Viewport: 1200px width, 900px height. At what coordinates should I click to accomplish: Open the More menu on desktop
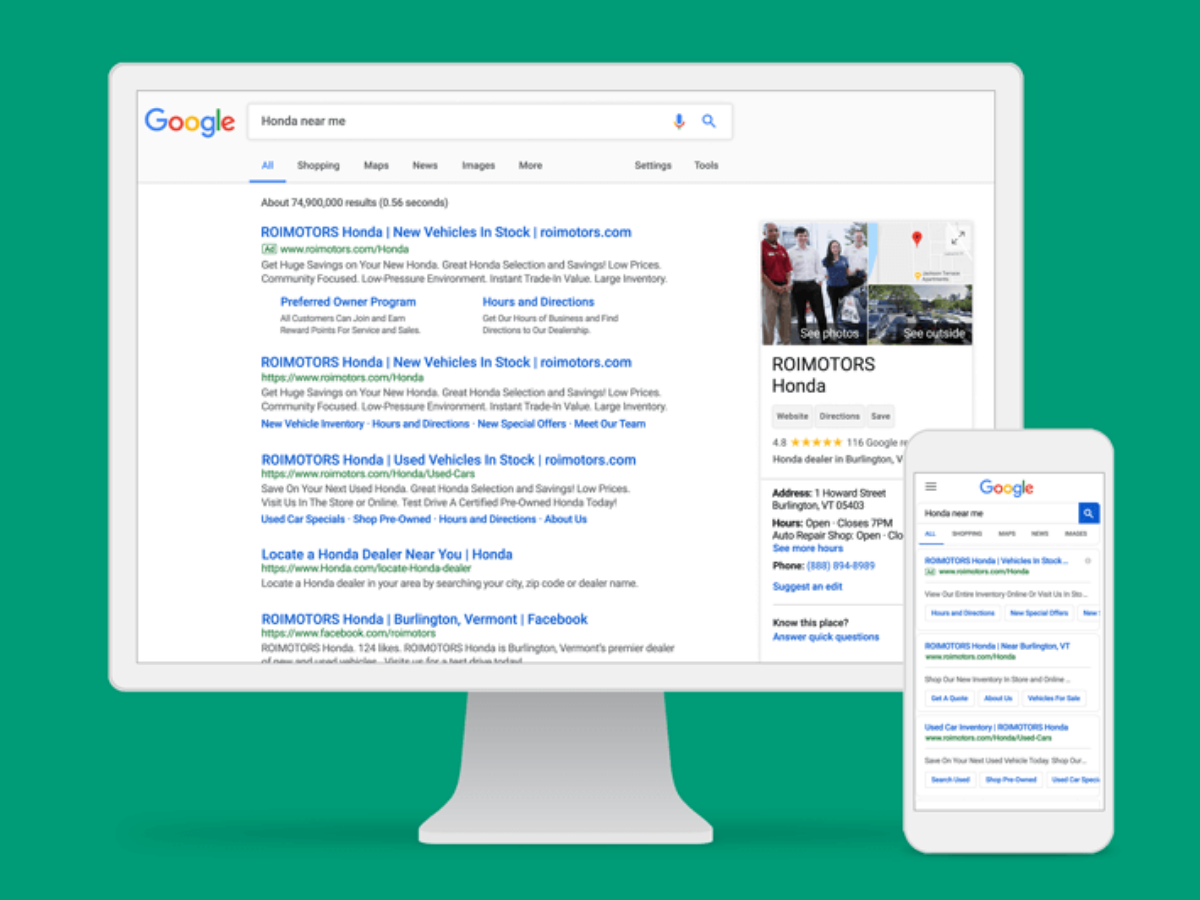coord(530,165)
